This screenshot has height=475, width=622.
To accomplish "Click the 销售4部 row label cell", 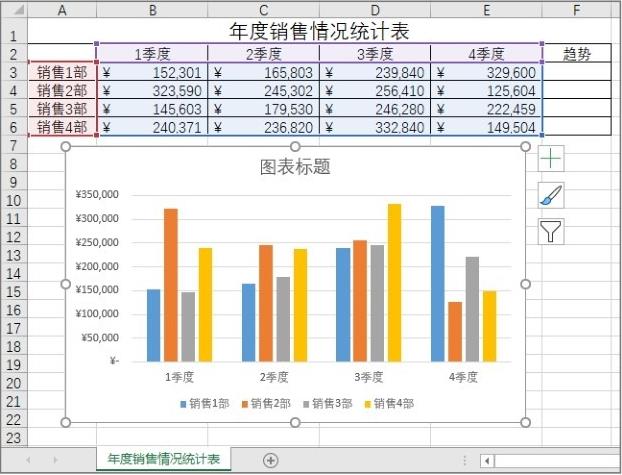I will point(62,127).
